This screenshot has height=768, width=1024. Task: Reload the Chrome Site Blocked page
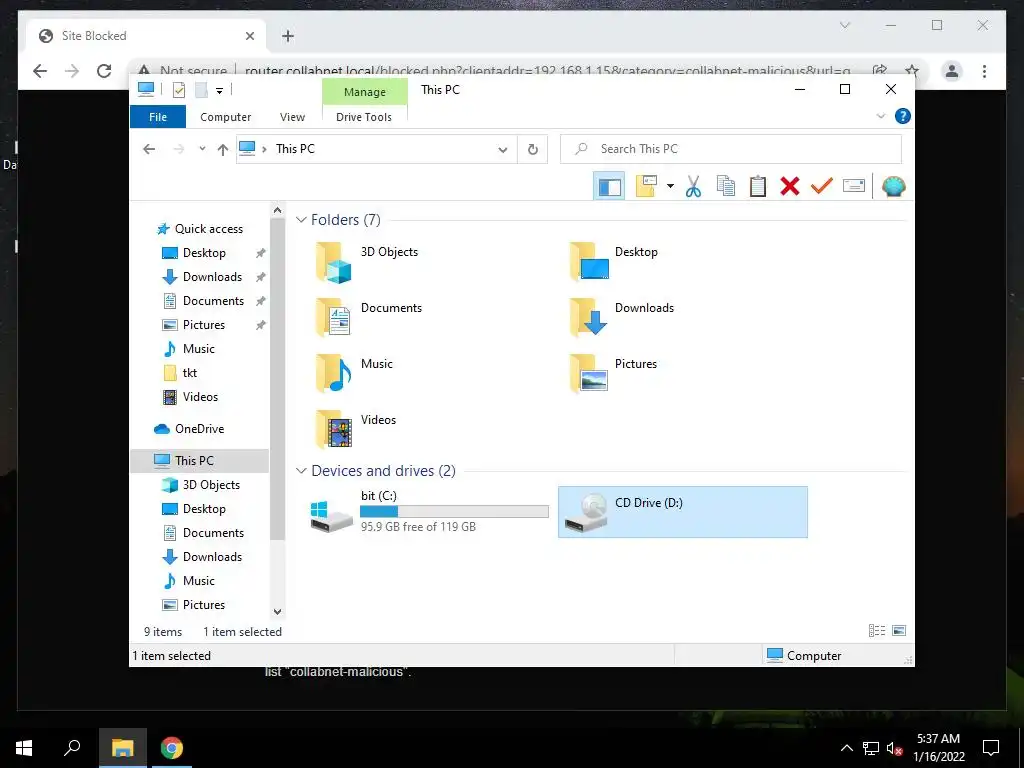[x=104, y=71]
